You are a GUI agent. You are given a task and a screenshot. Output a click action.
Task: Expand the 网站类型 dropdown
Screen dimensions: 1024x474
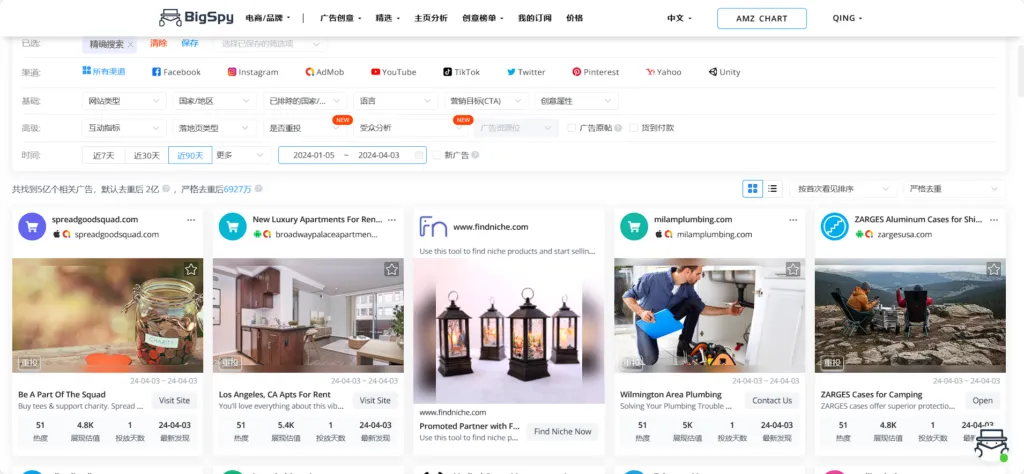tap(123, 101)
